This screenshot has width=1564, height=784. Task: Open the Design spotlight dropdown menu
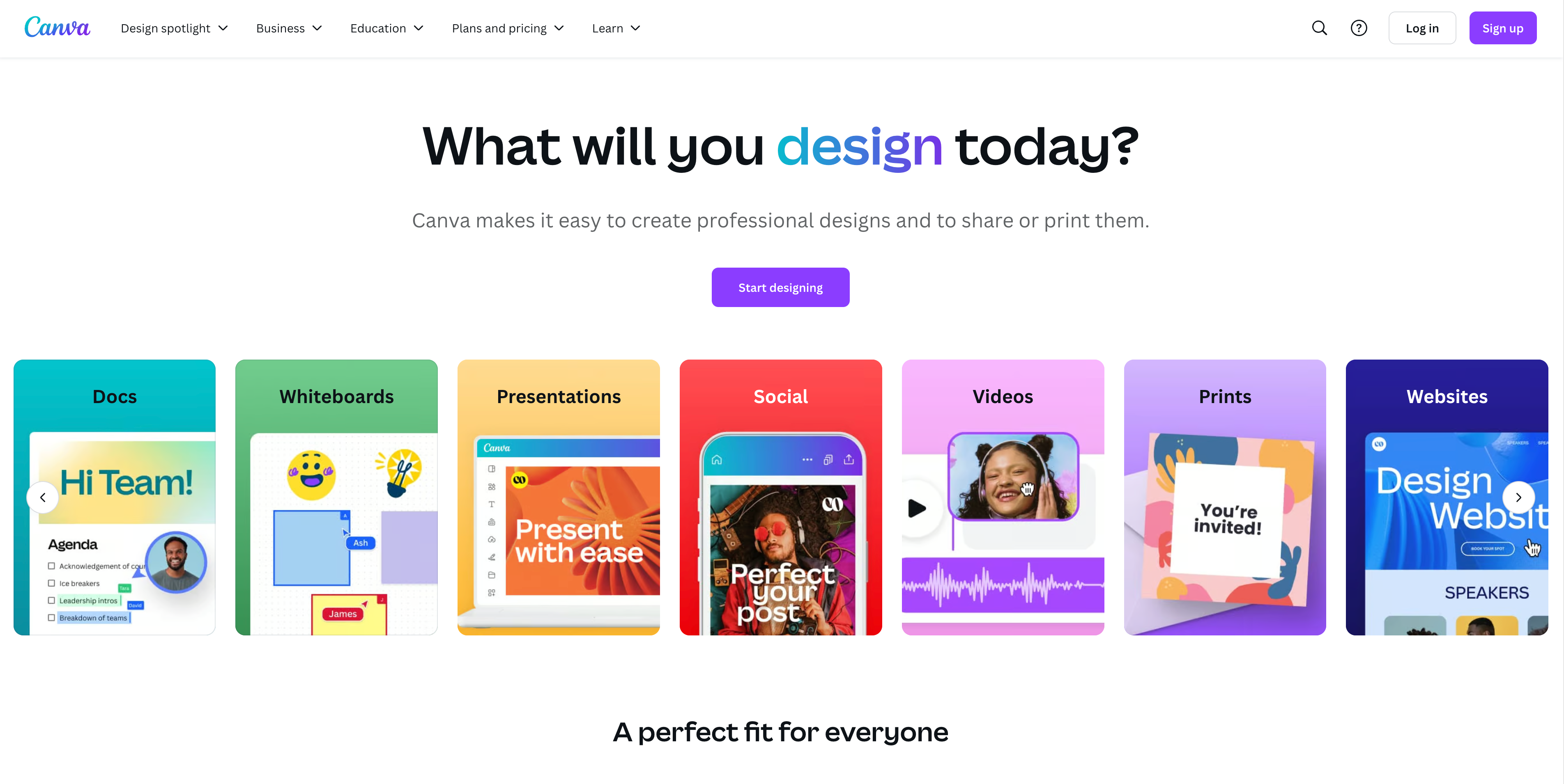175,28
